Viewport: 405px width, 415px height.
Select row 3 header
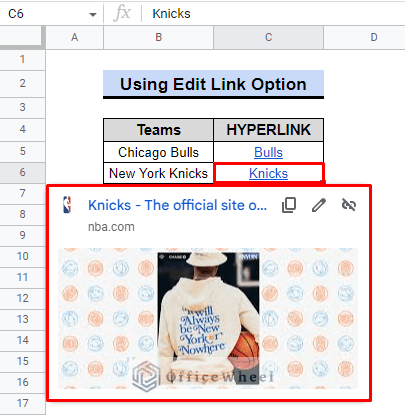(22, 107)
